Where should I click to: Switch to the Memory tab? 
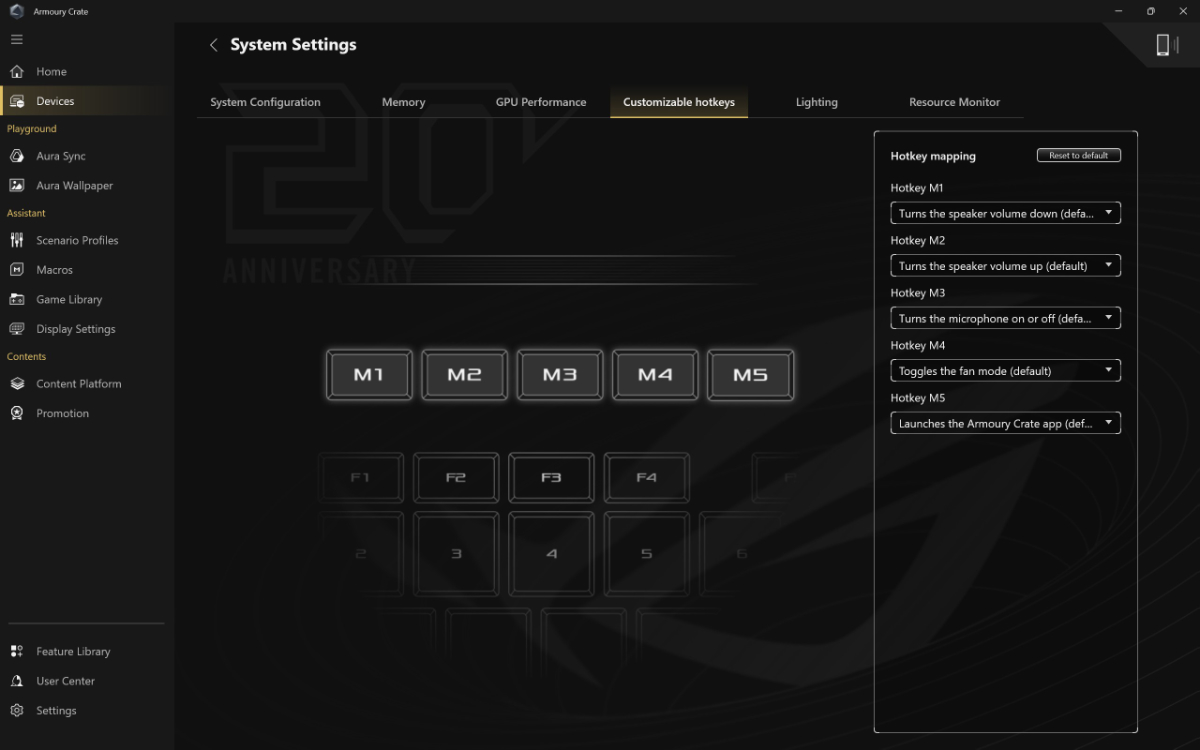pos(403,102)
